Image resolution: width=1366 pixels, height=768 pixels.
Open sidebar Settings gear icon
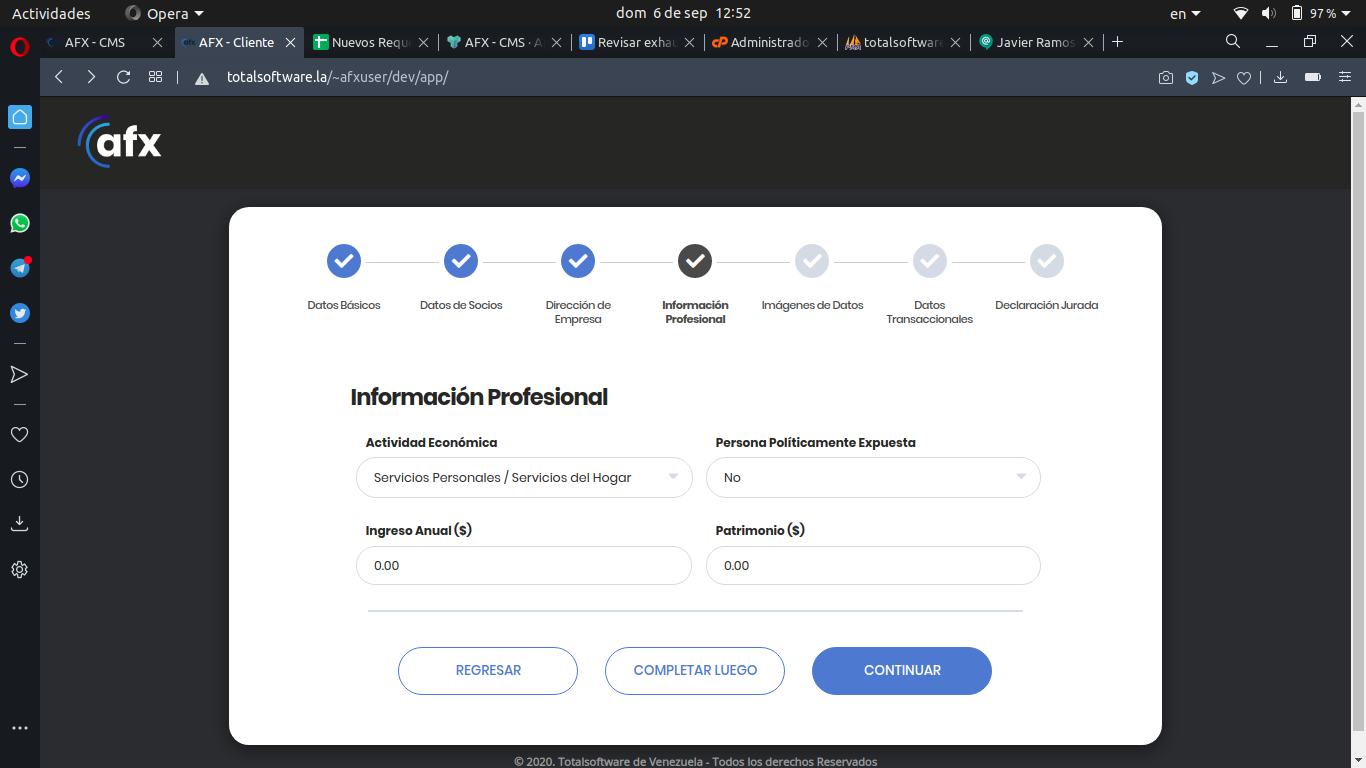click(20, 570)
